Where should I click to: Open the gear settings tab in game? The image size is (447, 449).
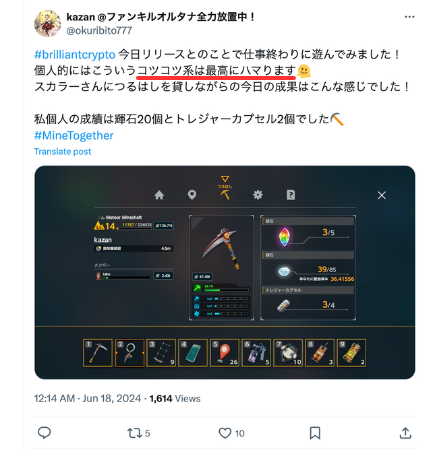(x=258, y=195)
